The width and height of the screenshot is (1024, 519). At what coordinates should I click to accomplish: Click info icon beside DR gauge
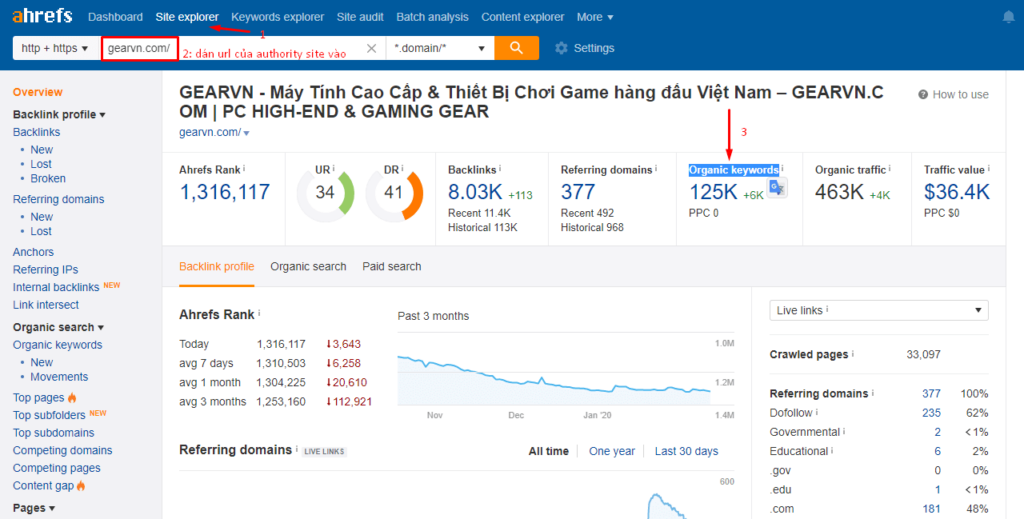[402, 168]
